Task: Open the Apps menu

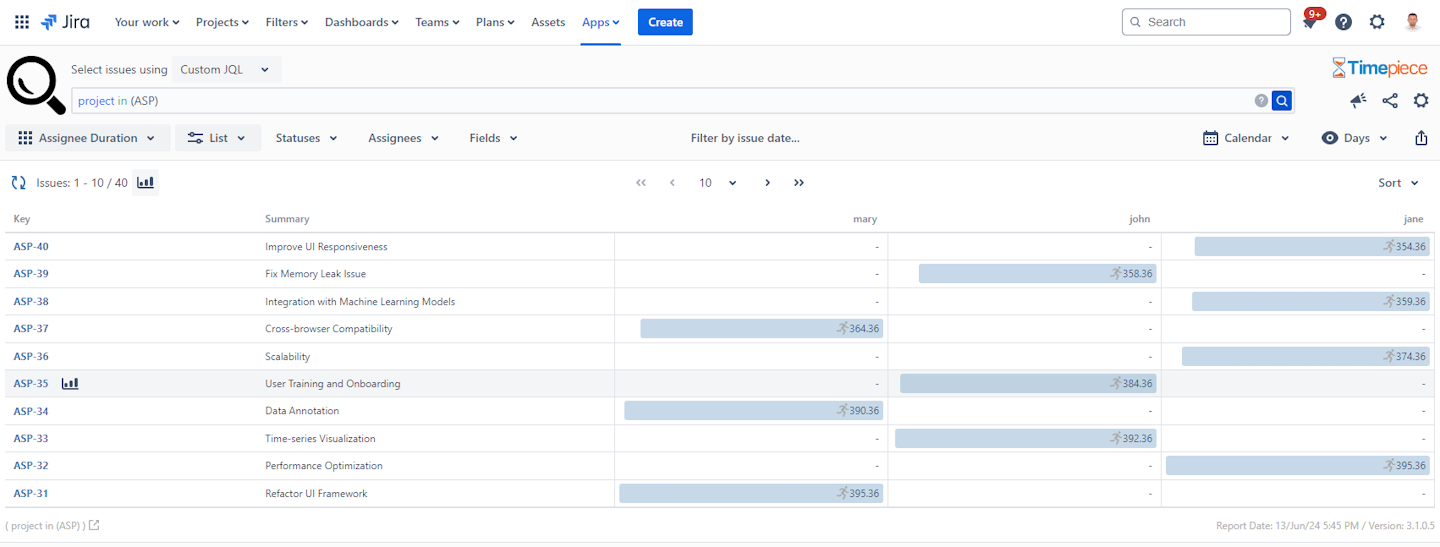Action: [601, 22]
